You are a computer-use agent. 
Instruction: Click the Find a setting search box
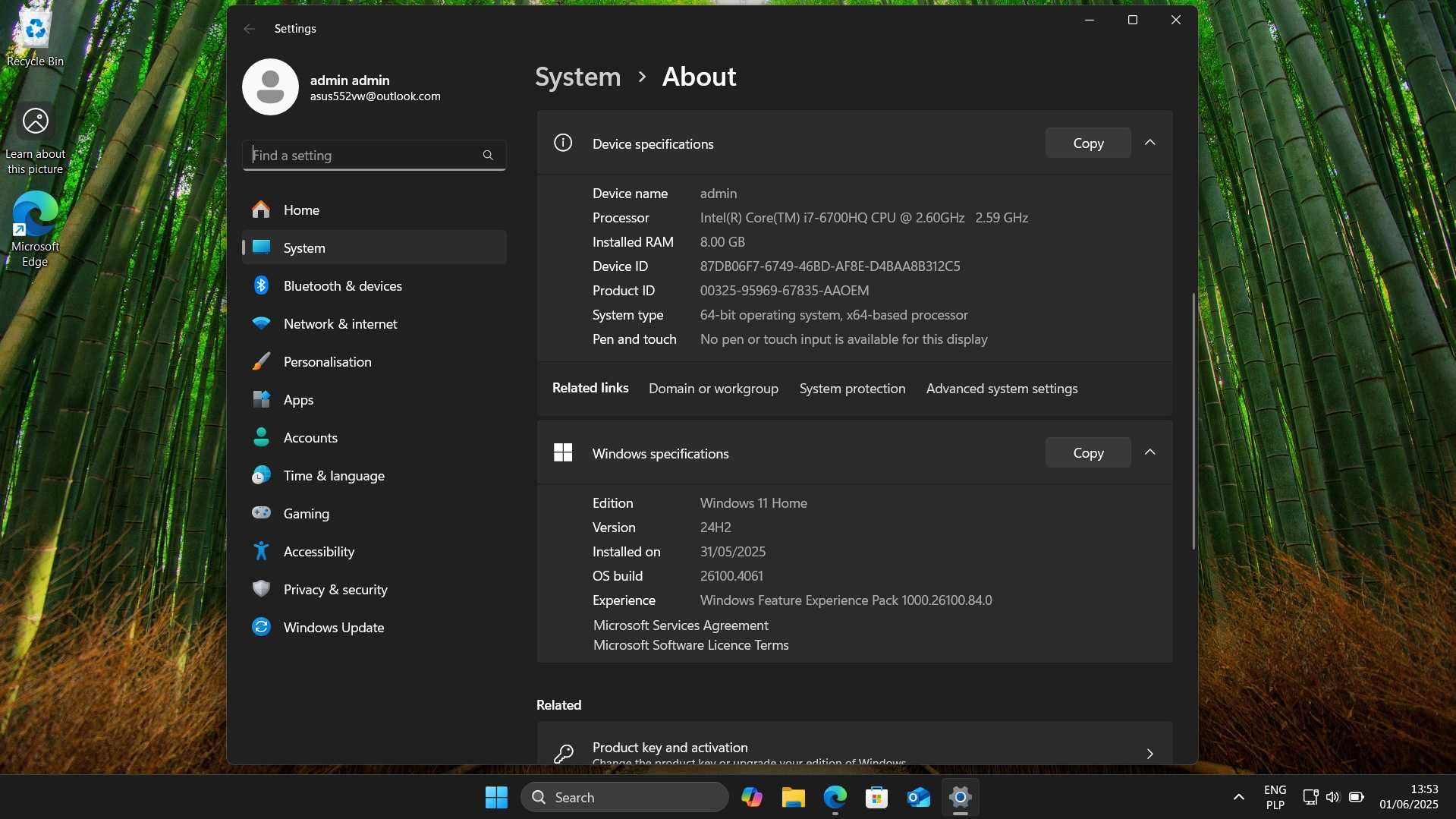374,155
